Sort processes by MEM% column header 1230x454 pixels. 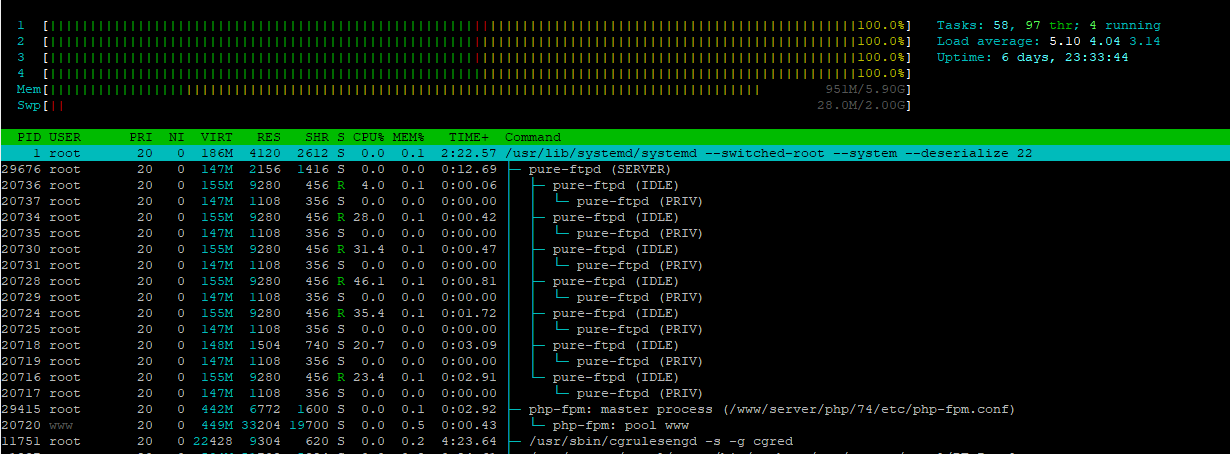tap(409, 137)
